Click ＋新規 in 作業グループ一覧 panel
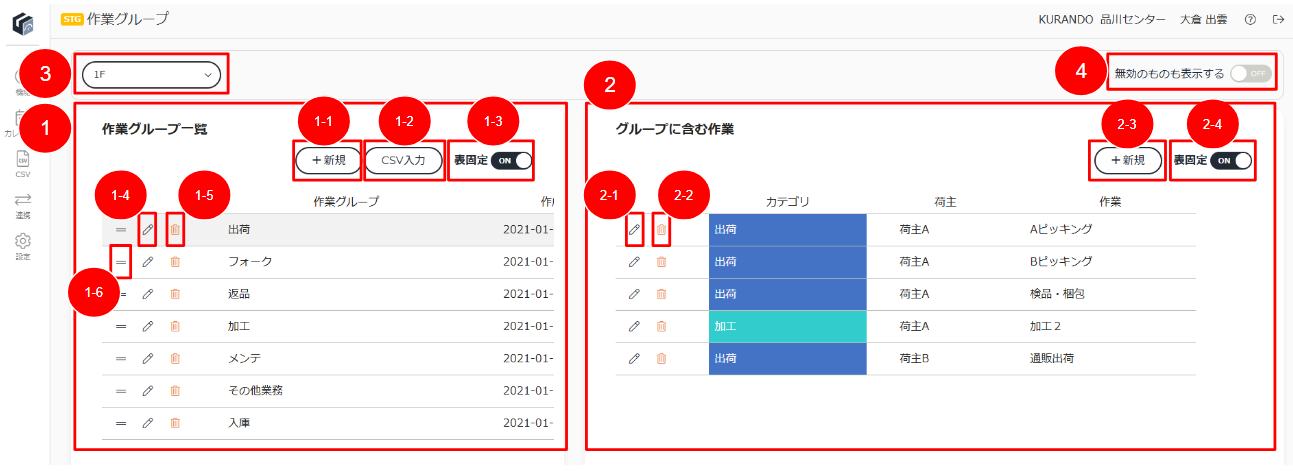The image size is (1293, 471). pyautogui.click(x=327, y=160)
